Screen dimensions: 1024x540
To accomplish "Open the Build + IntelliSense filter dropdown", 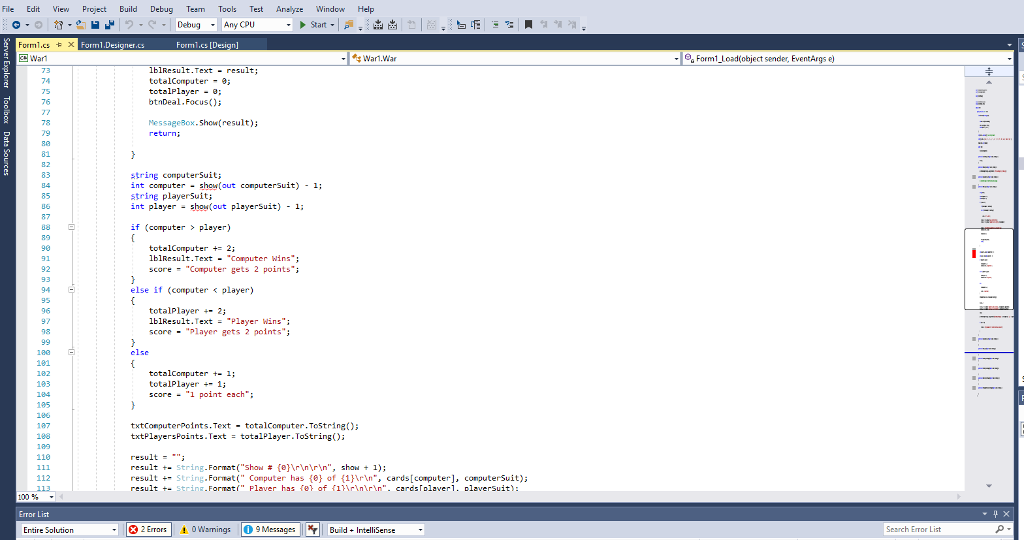I will pyautogui.click(x=376, y=530).
